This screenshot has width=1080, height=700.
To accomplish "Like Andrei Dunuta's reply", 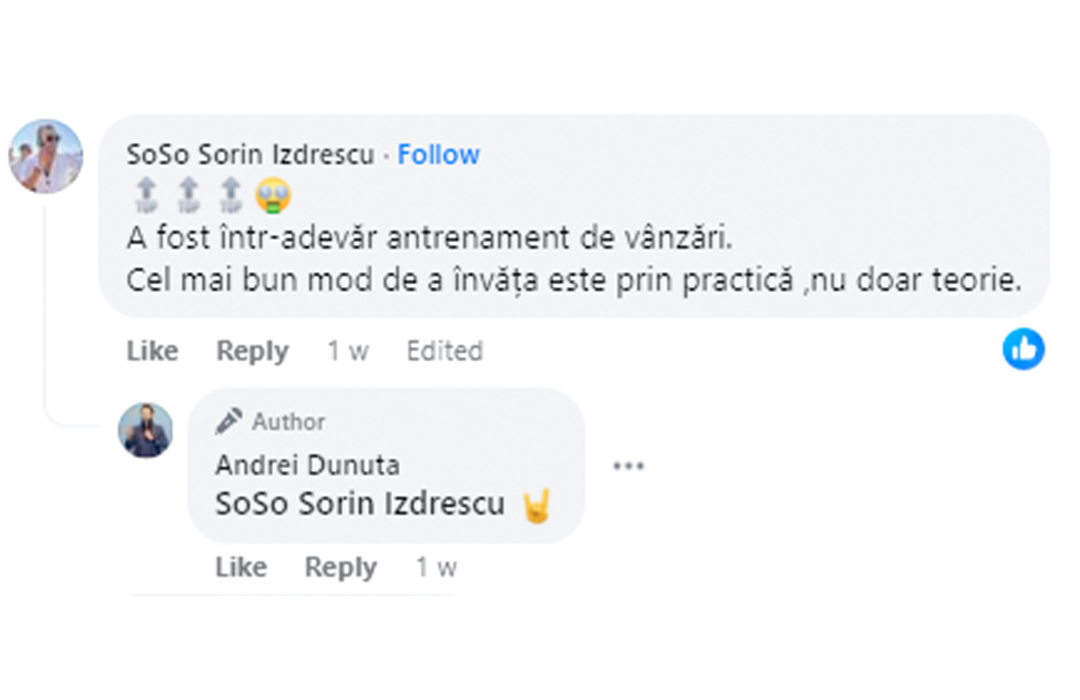I will coord(240,567).
